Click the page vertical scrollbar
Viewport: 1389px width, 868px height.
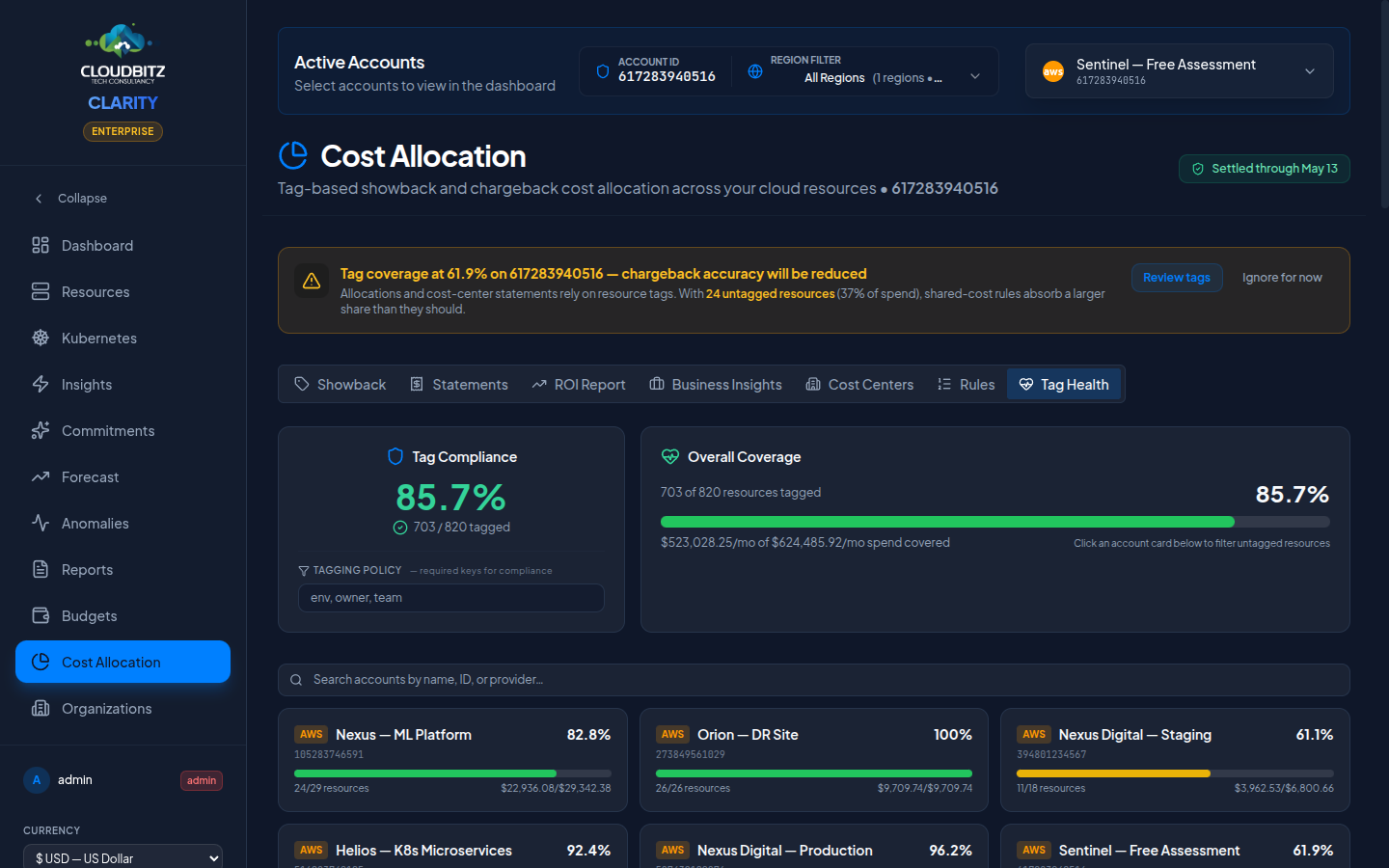pyautogui.click(x=1385, y=106)
